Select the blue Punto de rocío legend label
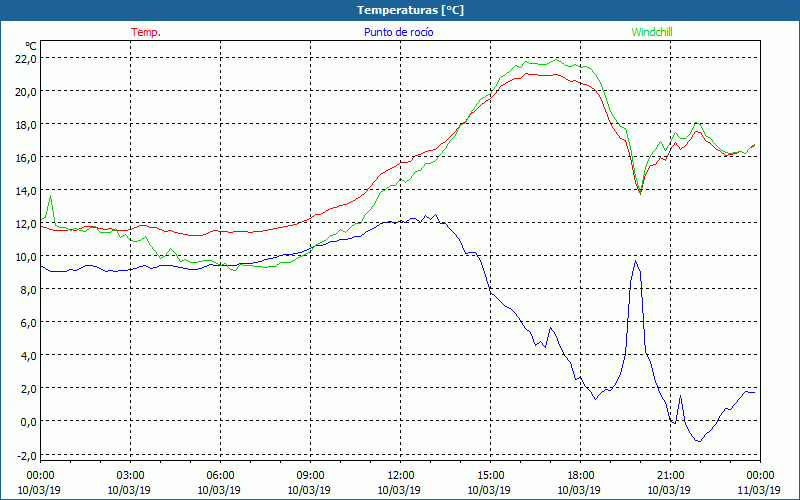Image resolution: width=800 pixels, height=500 pixels. pyautogui.click(x=398, y=32)
